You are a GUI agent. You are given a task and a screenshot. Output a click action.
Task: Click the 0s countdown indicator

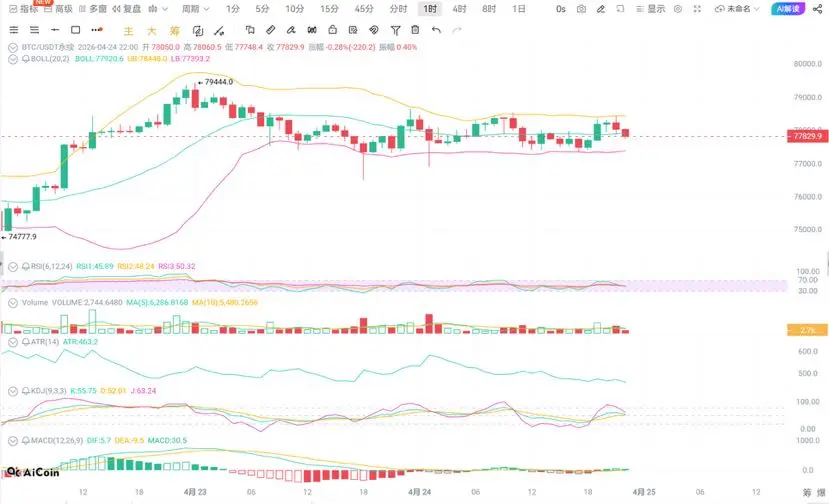click(561, 9)
